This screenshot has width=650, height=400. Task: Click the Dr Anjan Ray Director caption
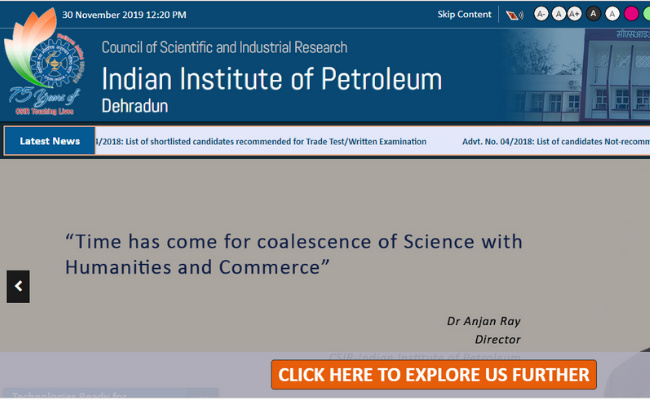tap(484, 330)
